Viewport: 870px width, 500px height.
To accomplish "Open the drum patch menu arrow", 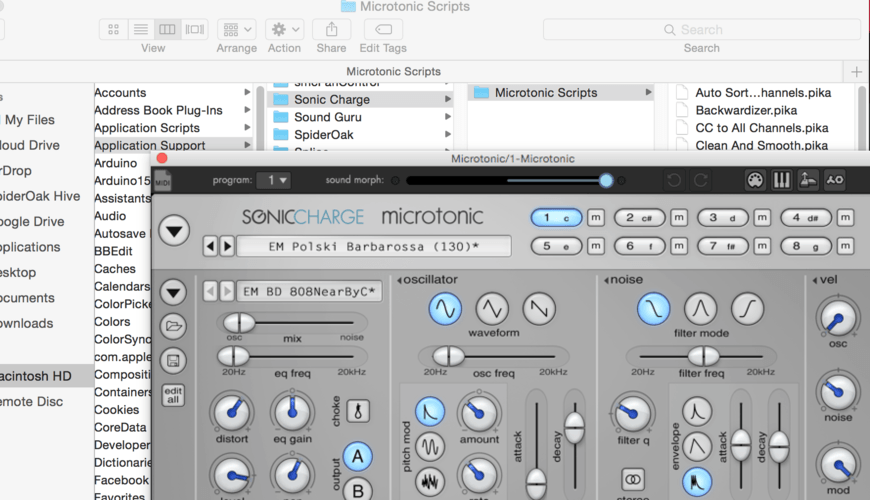I will [x=173, y=292].
